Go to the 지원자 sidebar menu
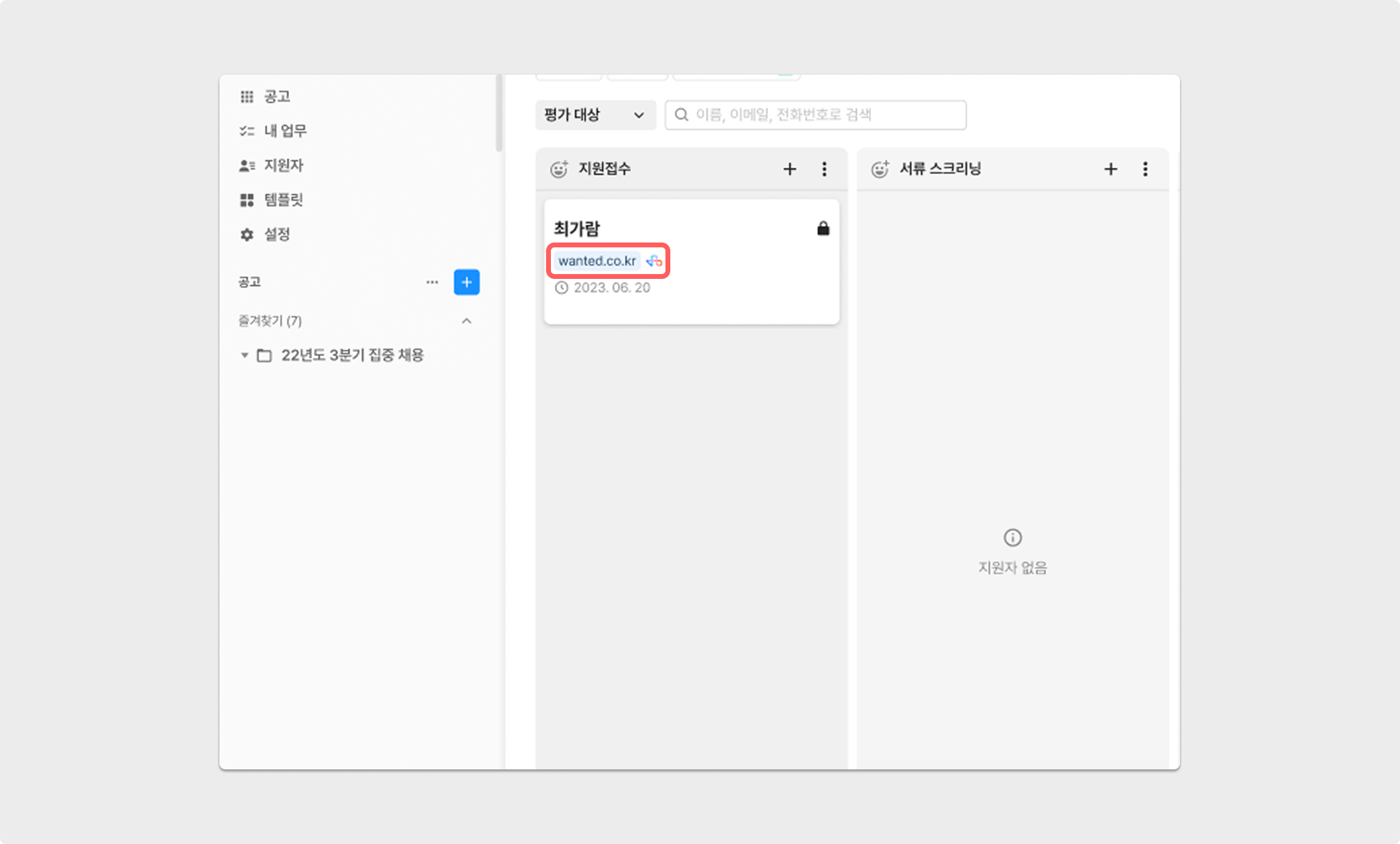Viewport: 1400px width, 844px height. coord(282,166)
